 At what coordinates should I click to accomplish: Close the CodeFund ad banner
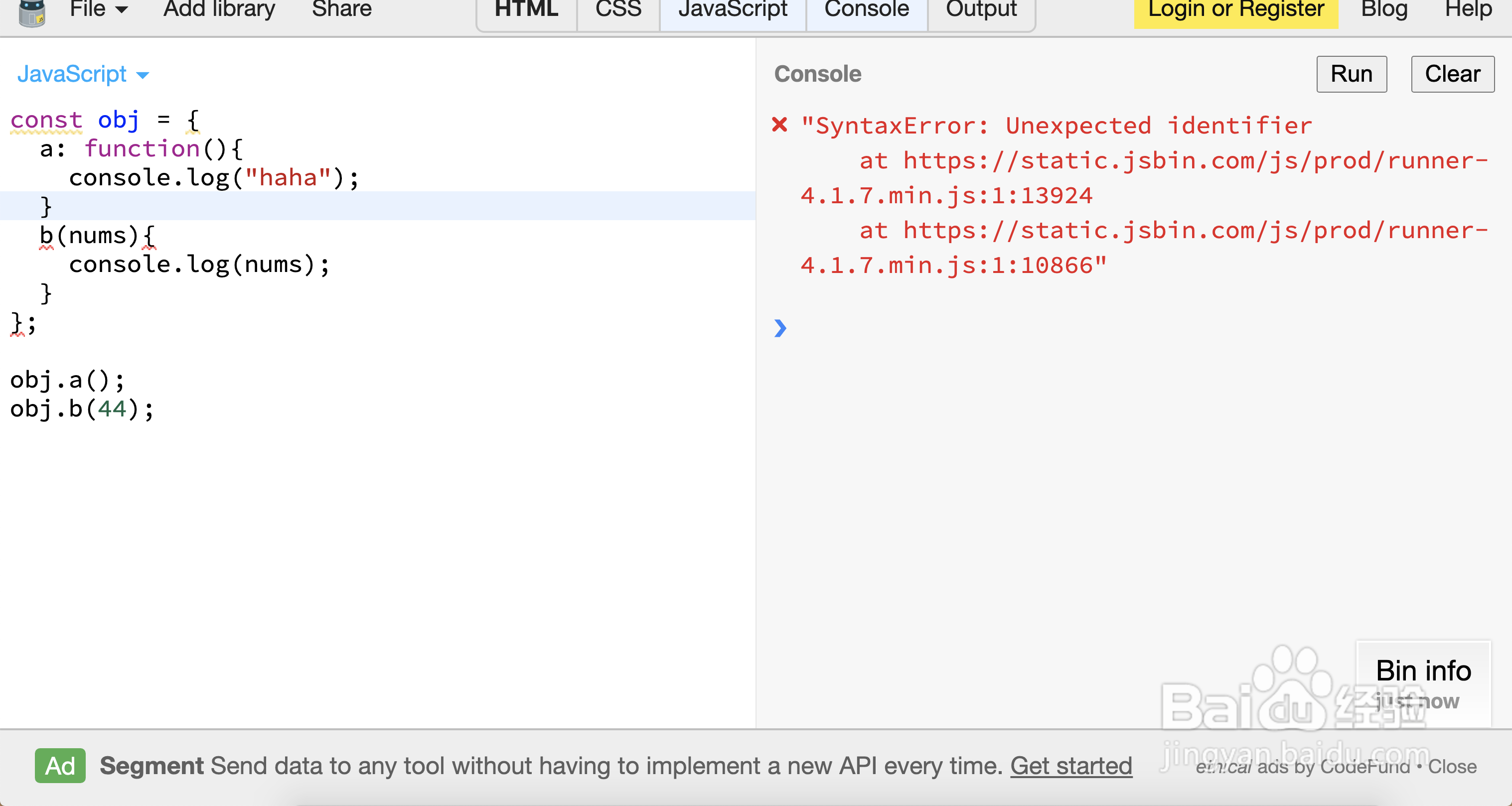tap(1452, 766)
